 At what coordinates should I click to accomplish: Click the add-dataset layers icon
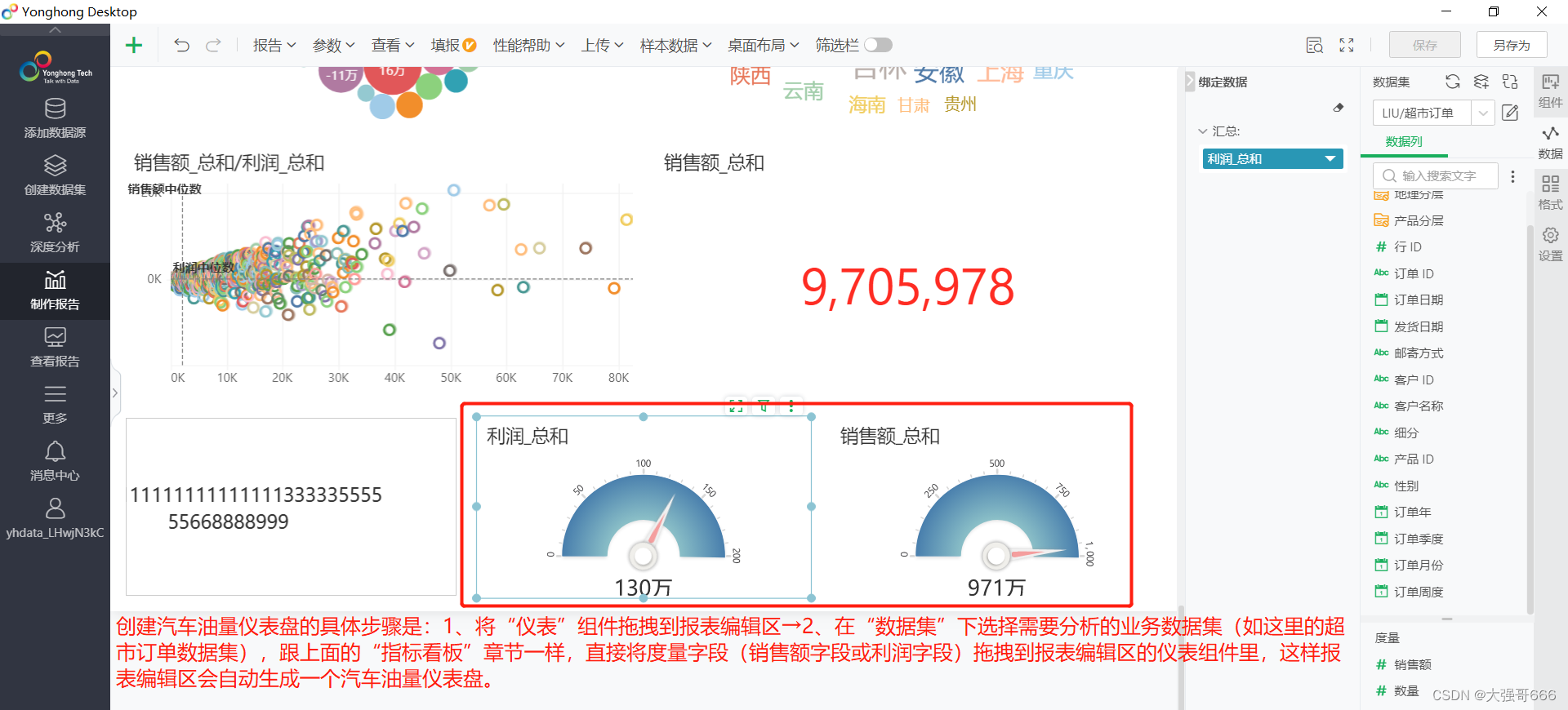[1481, 82]
